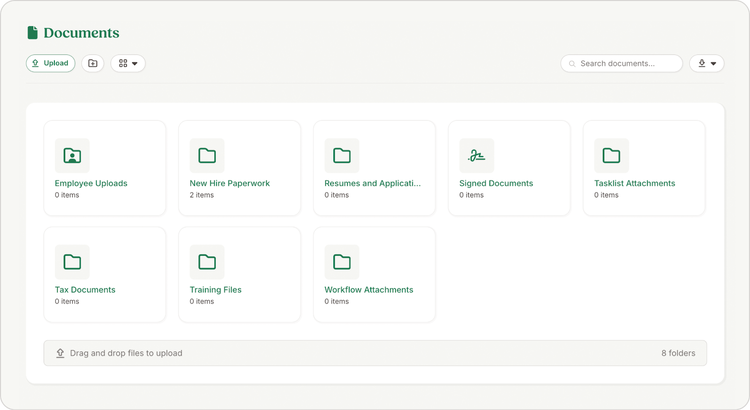Viewport: 750px width, 410px height.
Task: Click the magnifier icon in the search box
Action: [572, 64]
